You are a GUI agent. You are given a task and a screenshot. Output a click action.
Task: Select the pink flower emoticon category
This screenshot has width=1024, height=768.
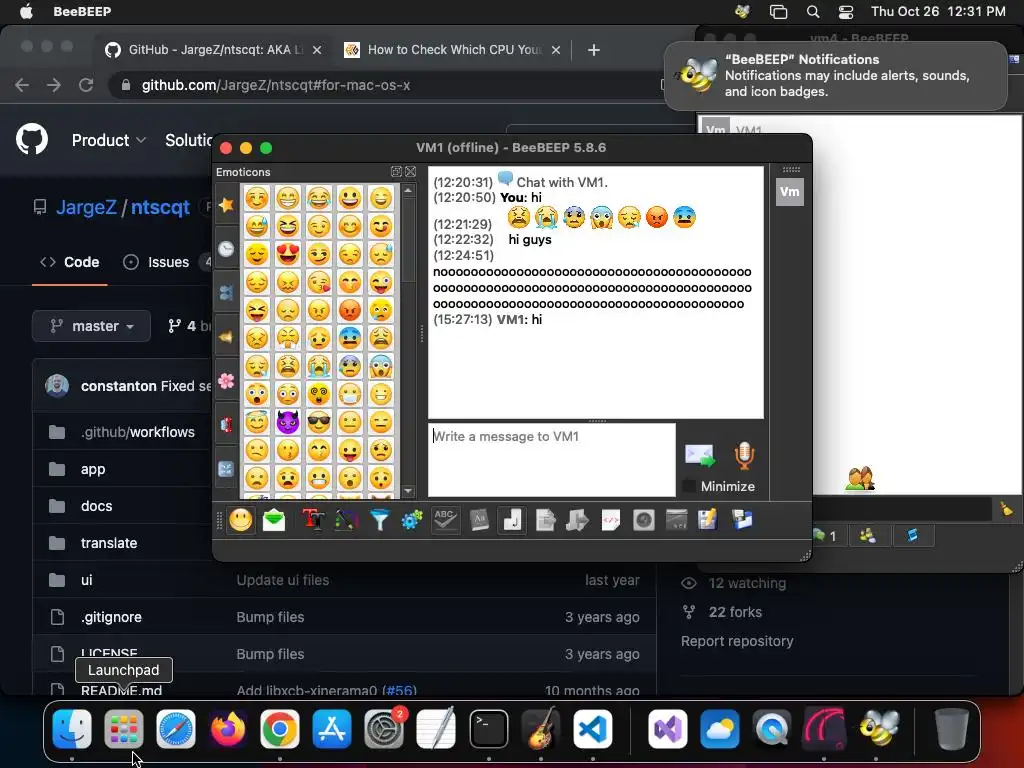226,381
